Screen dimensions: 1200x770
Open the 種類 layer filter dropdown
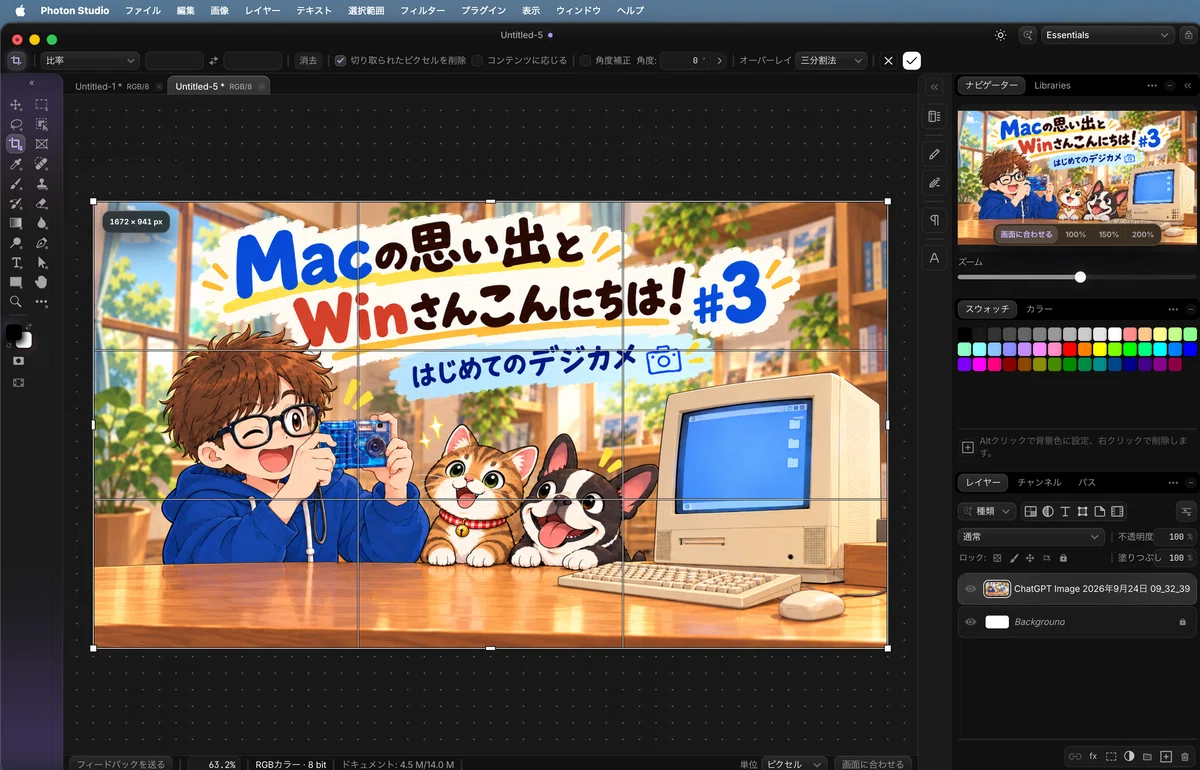[x=987, y=511]
